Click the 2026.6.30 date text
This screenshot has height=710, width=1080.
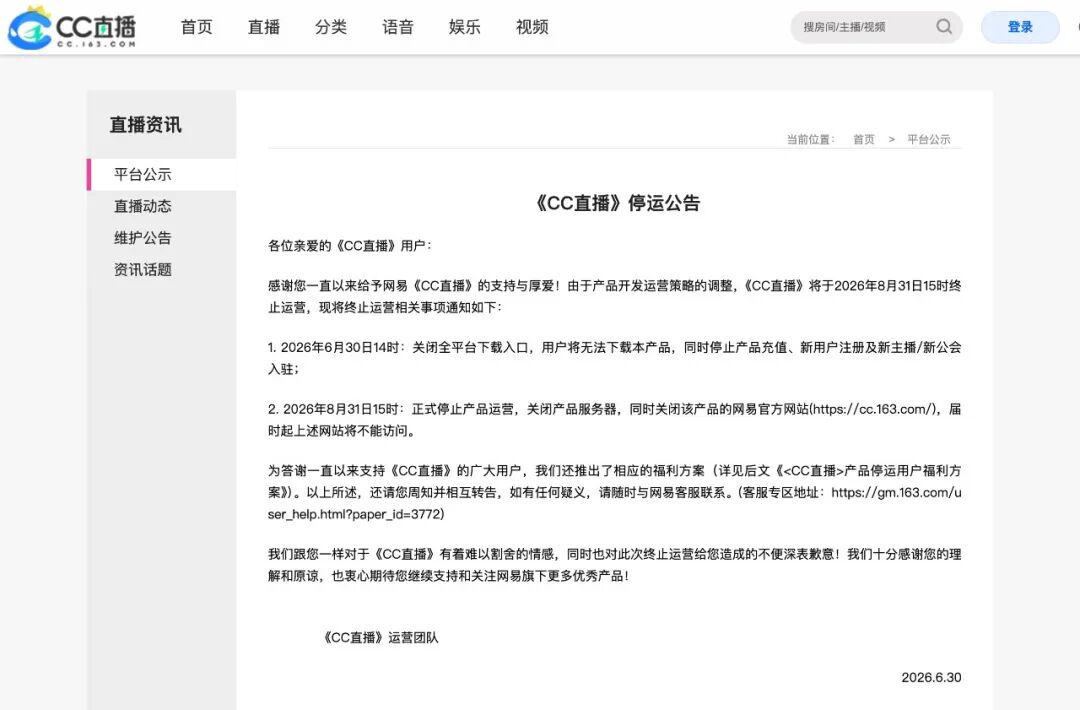[931, 678]
